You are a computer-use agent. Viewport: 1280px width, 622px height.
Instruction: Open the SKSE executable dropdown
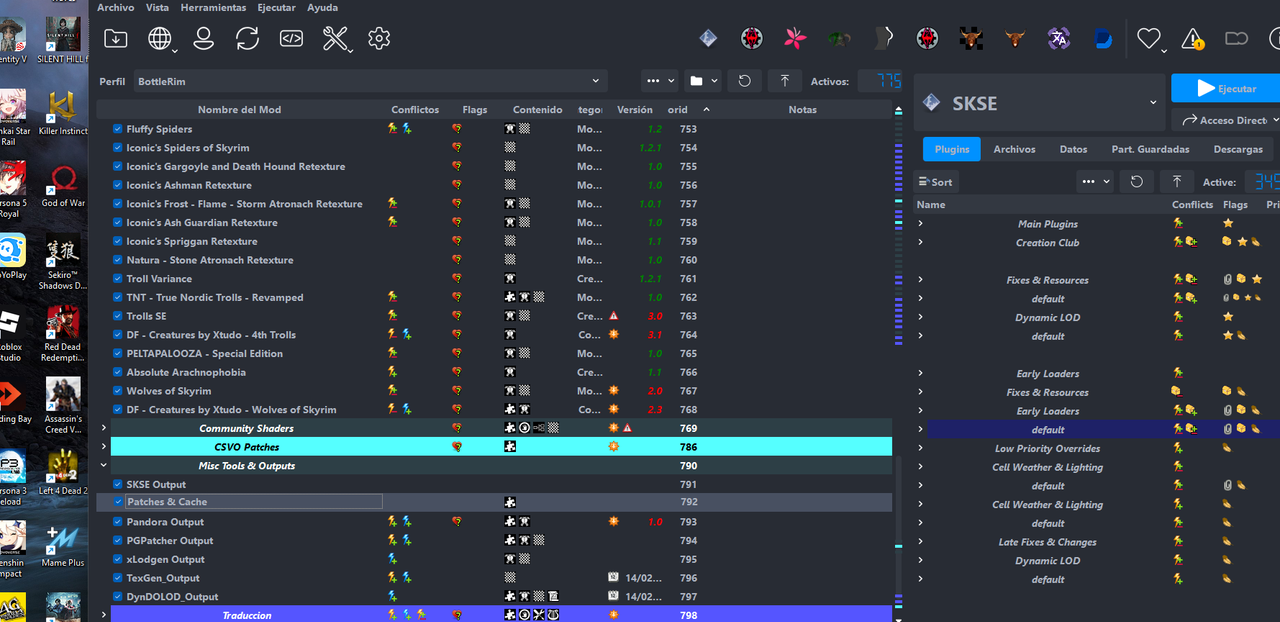coord(1038,103)
